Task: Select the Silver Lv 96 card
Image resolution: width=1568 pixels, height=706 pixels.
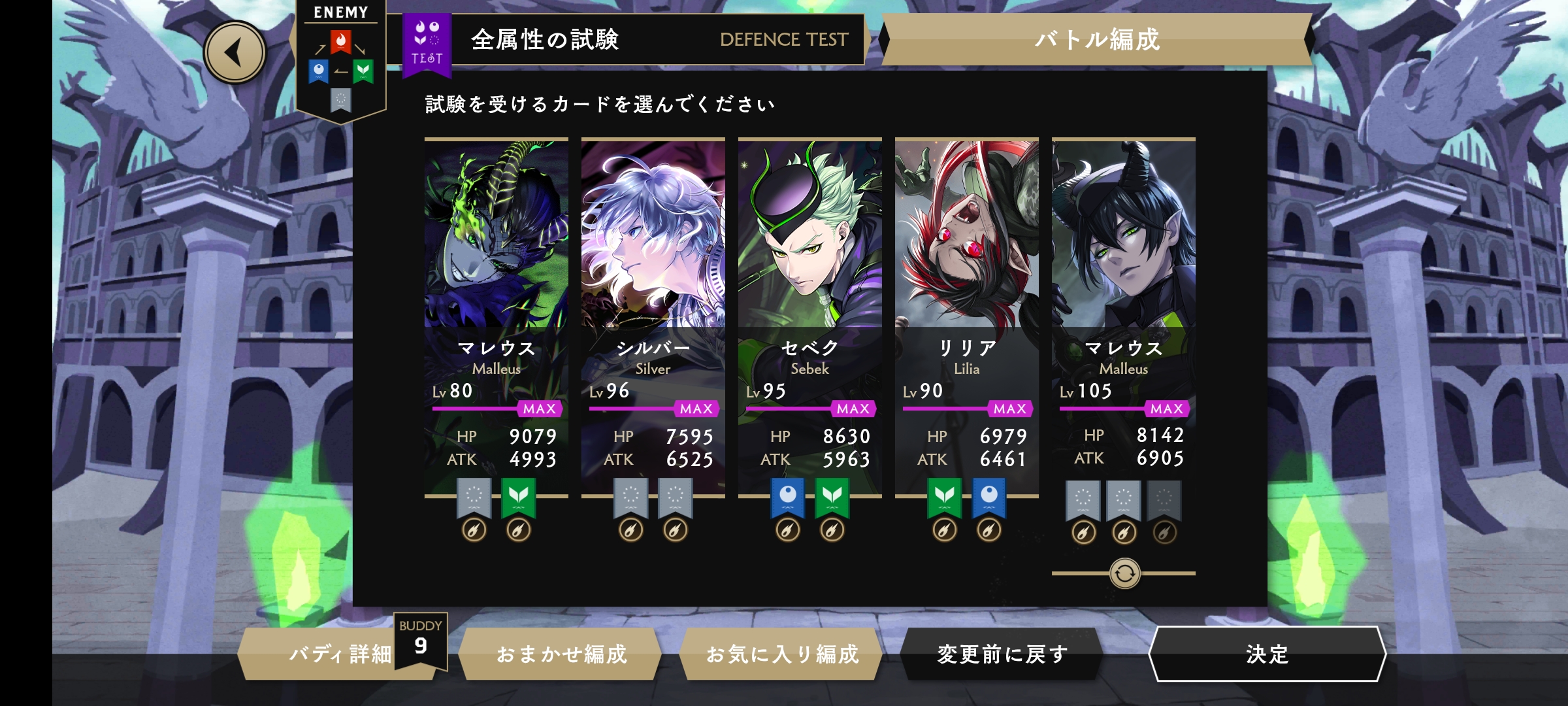Action: click(x=653, y=317)
